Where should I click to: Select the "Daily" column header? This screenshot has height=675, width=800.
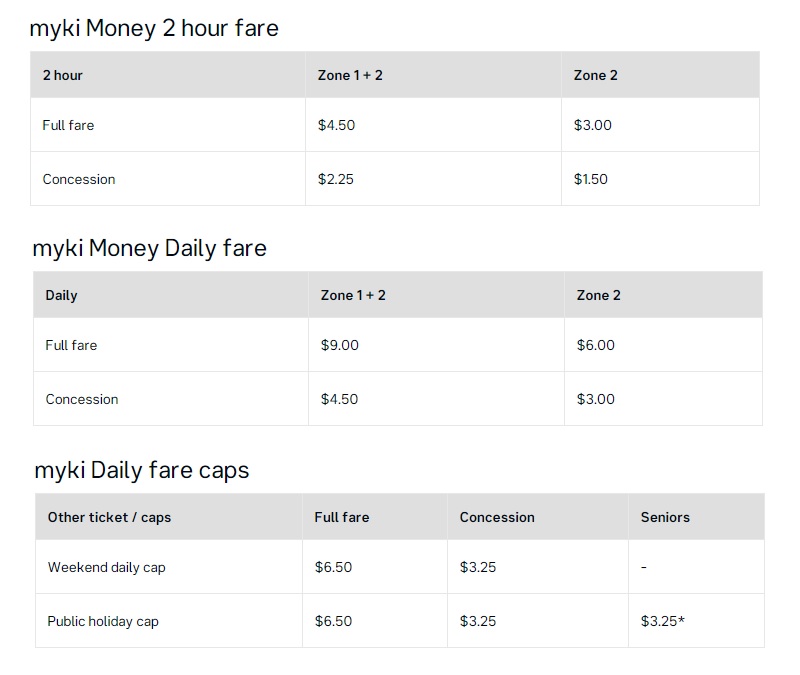[x=61, y=295]
